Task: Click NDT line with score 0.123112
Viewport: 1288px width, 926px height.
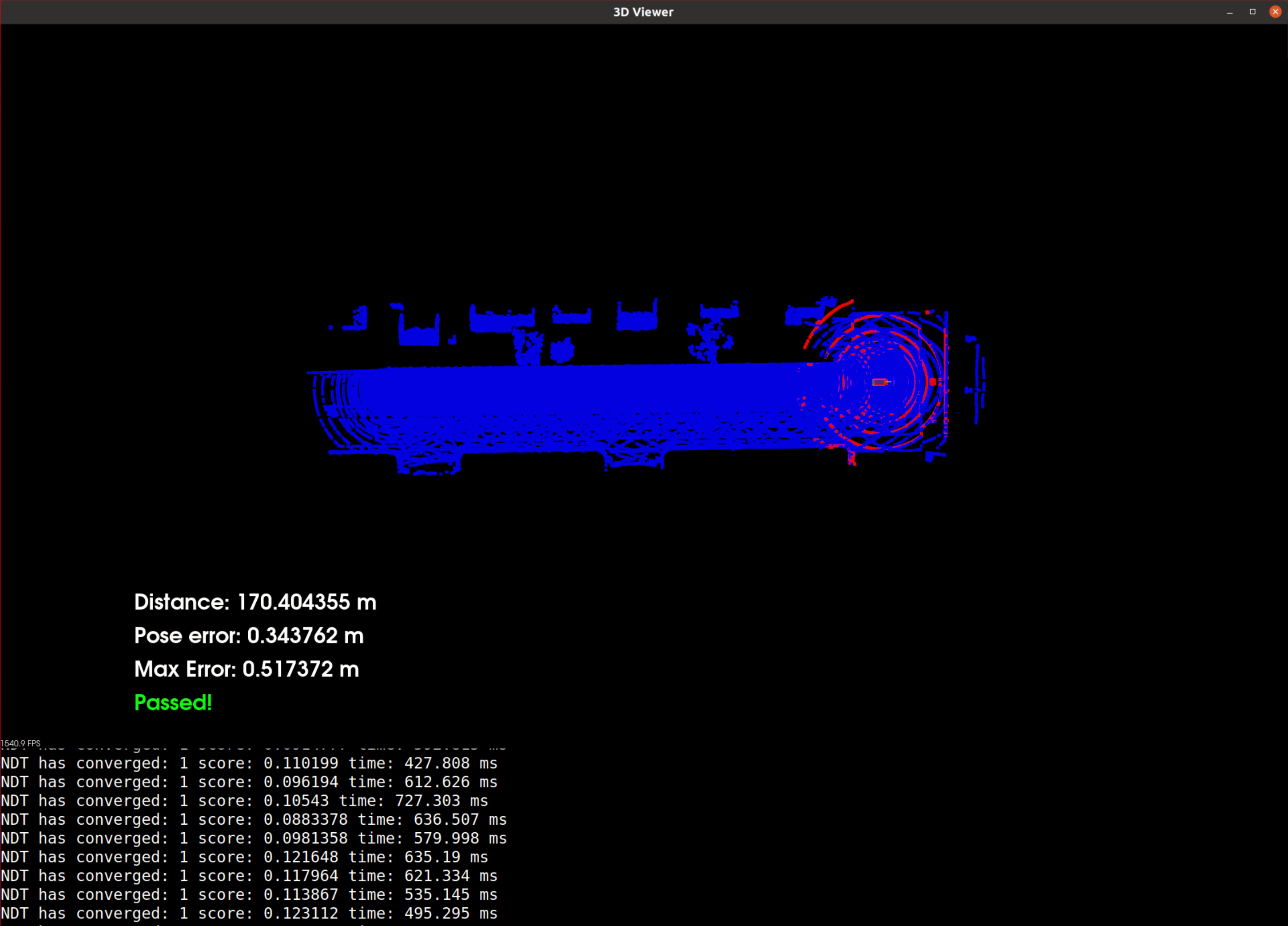Action: pos(249,913)
